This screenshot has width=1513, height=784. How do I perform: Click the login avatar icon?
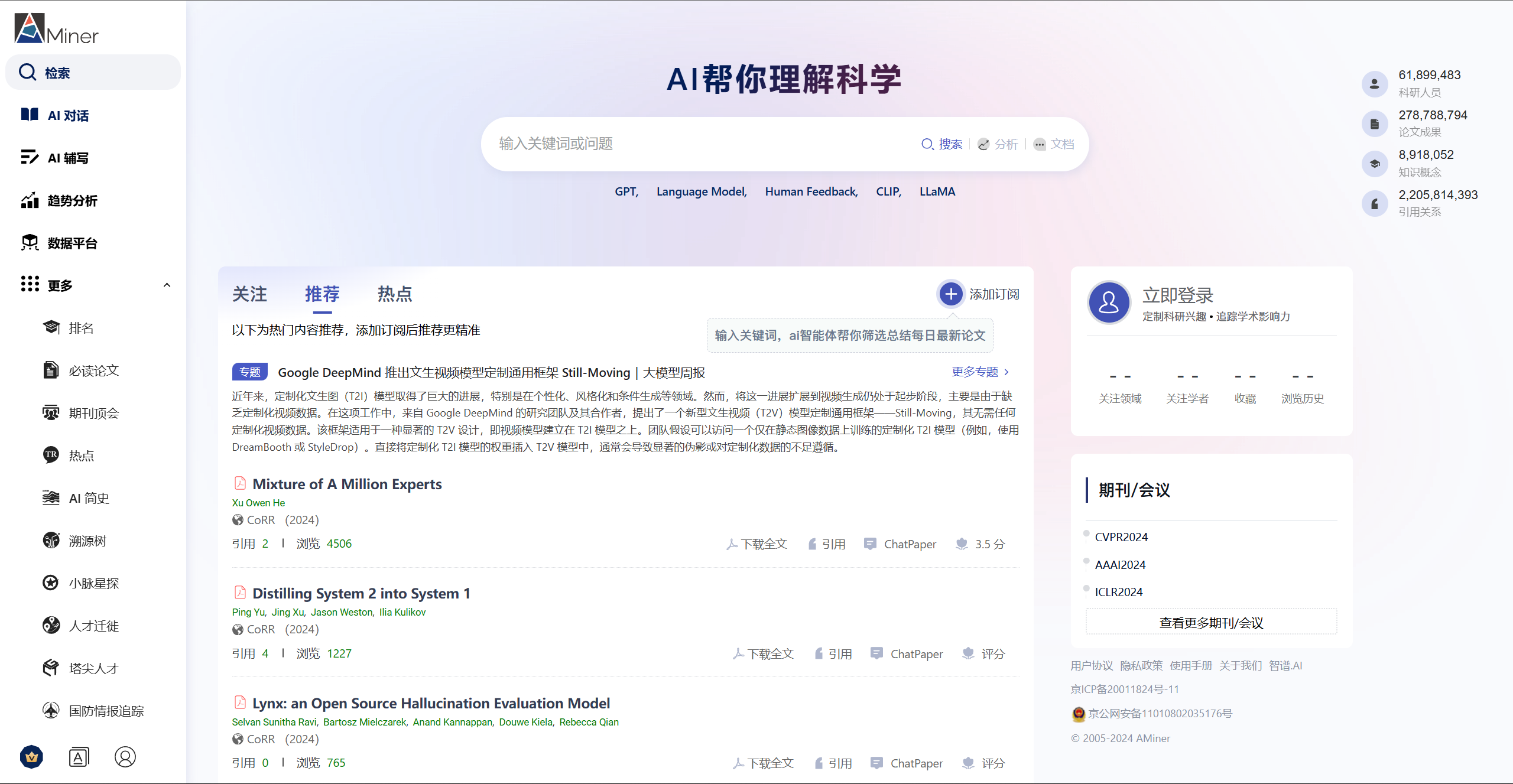click(x=1109, y=303)
